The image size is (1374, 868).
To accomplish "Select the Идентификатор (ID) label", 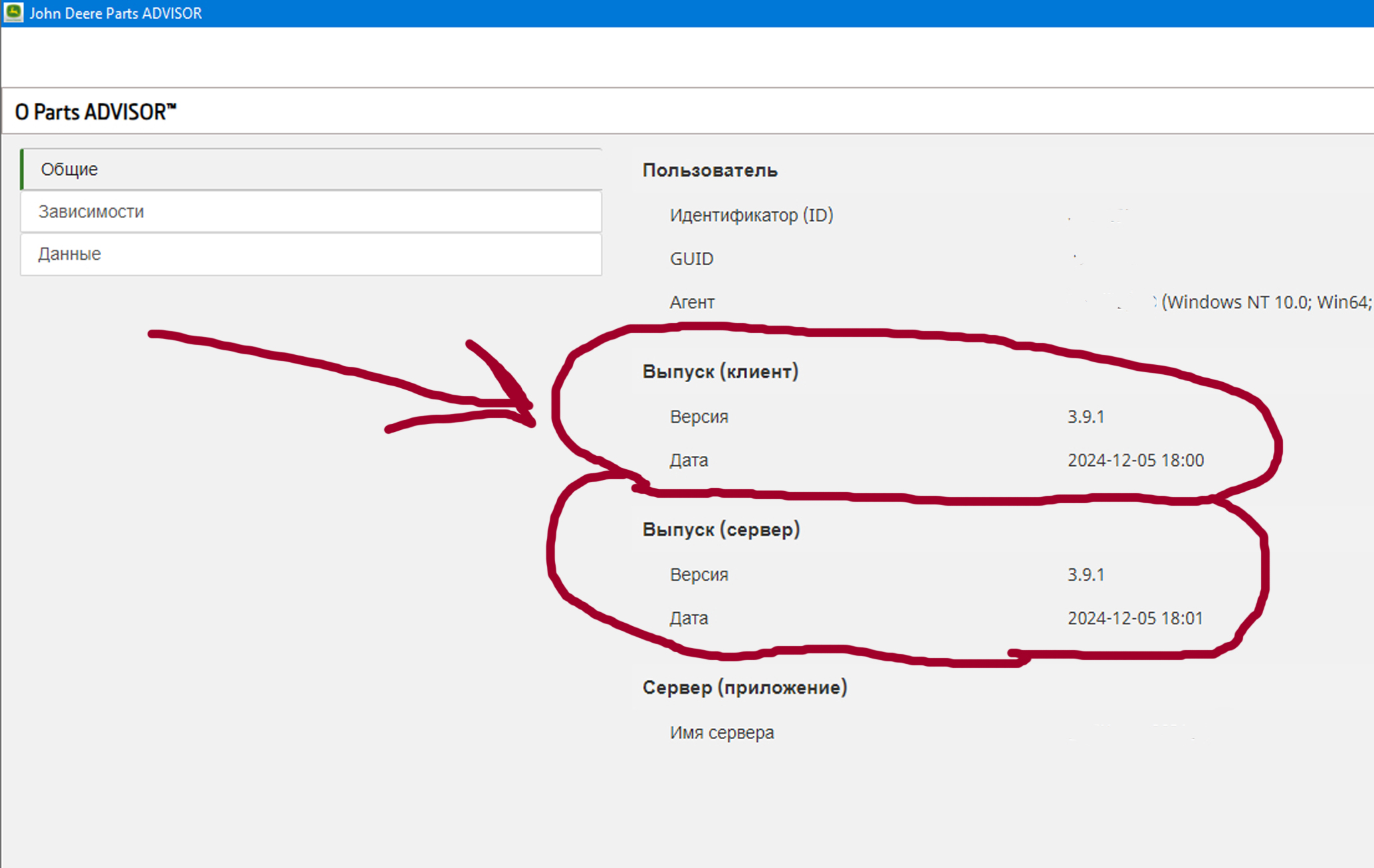I will 750,215.
